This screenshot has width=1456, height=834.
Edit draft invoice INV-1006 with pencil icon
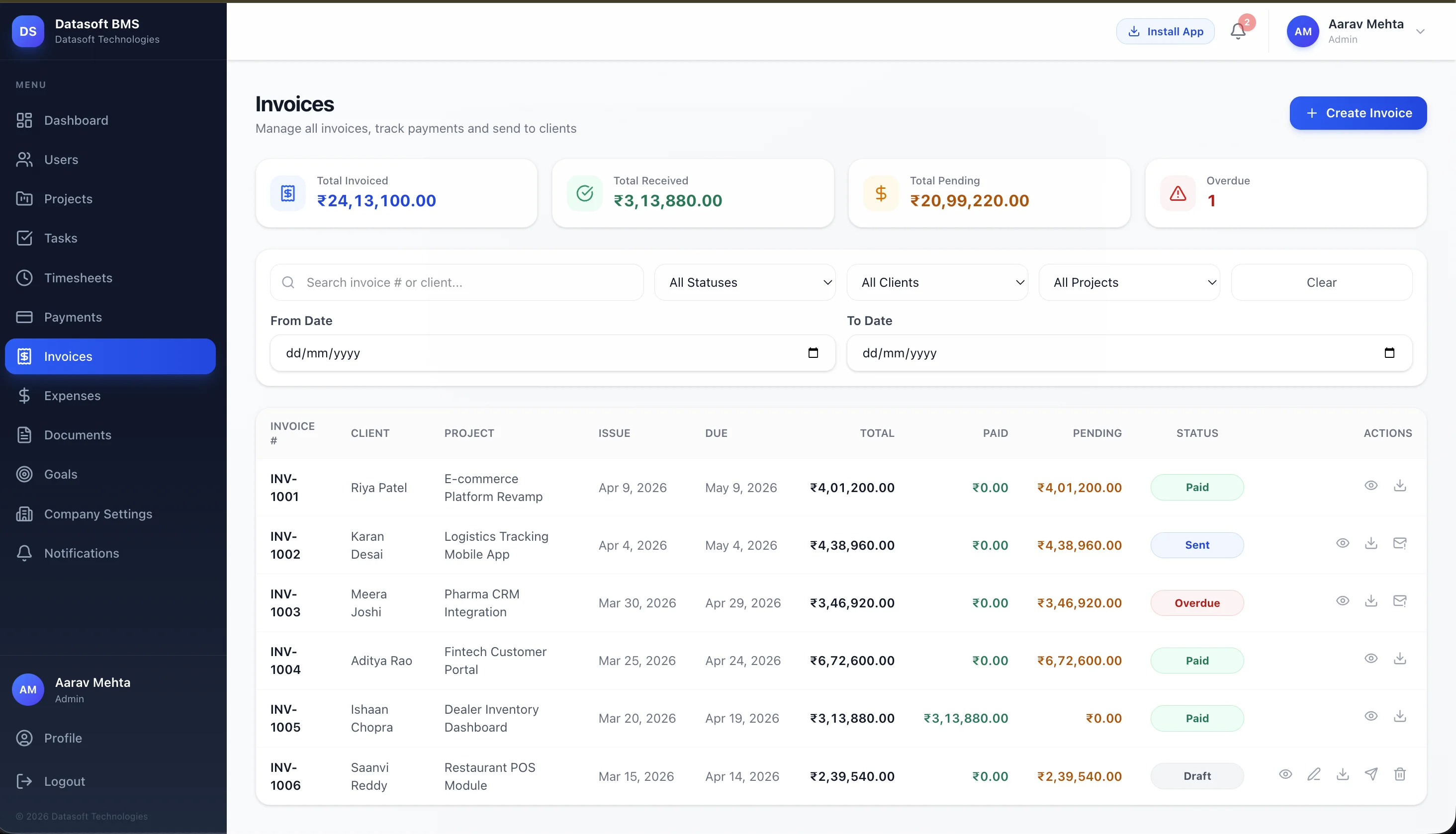[1313, 774]
